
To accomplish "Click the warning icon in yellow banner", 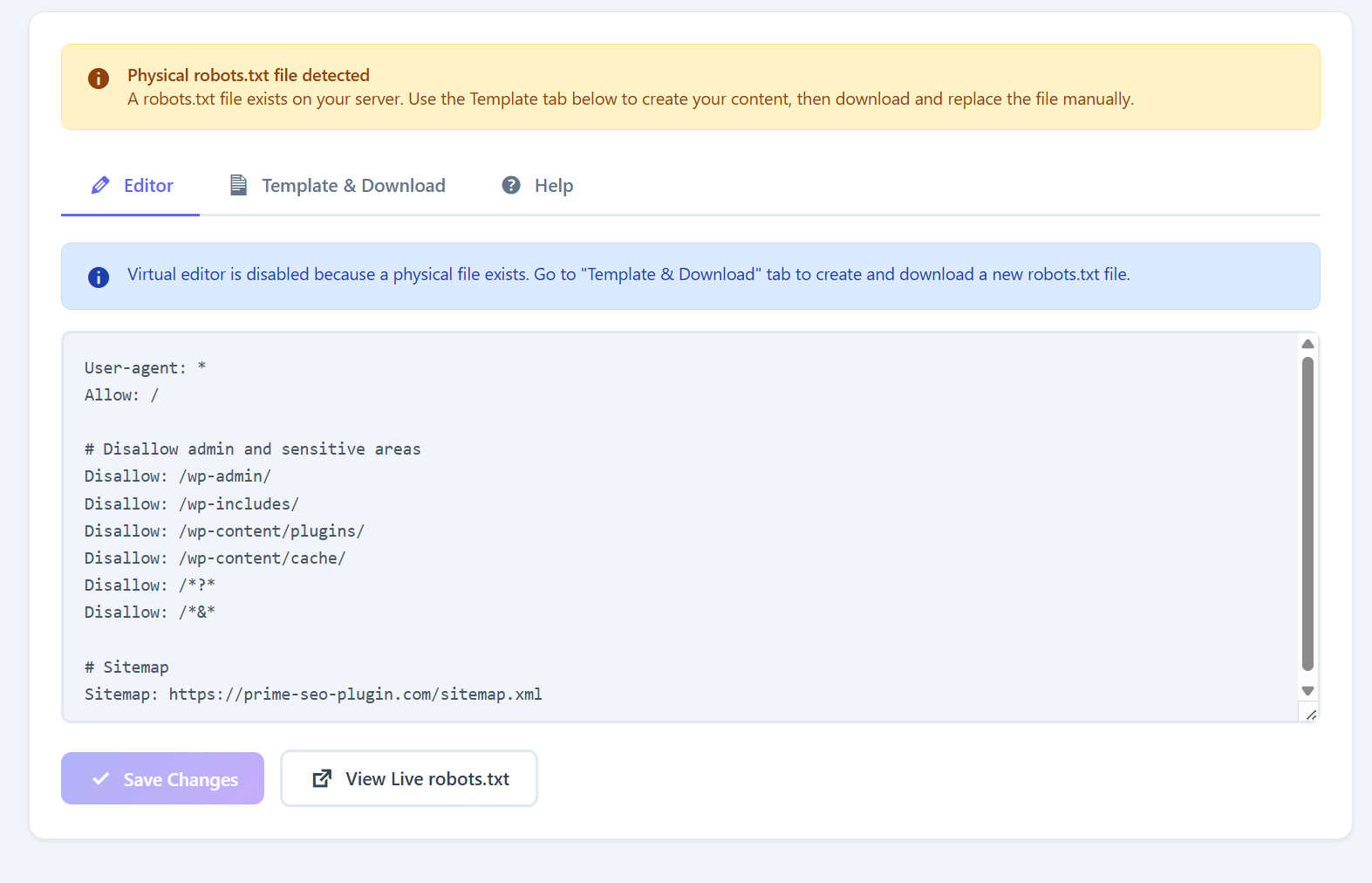I will [x=99, y=79].
